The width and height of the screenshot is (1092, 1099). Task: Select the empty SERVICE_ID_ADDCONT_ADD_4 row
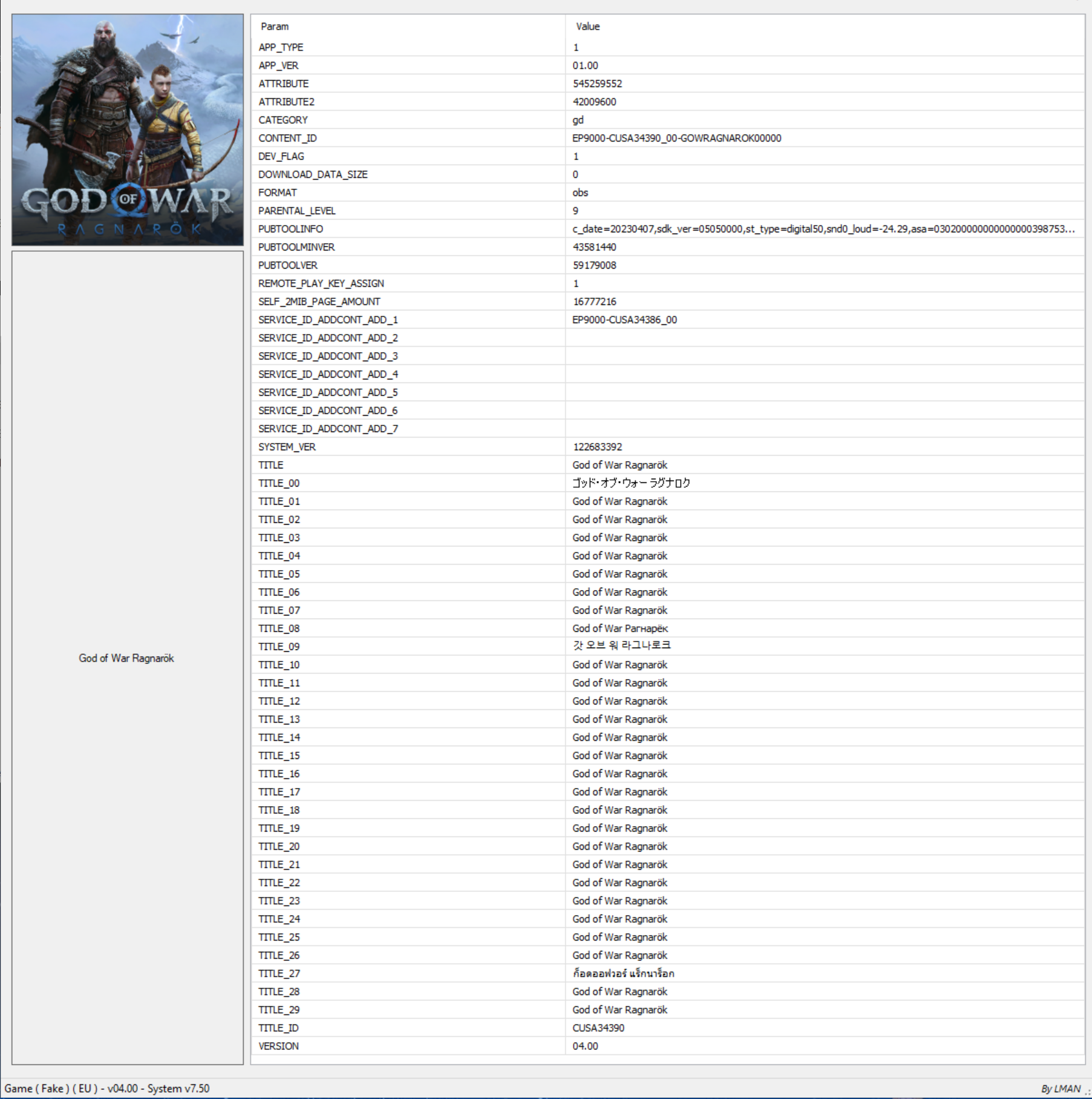(423, 374)
